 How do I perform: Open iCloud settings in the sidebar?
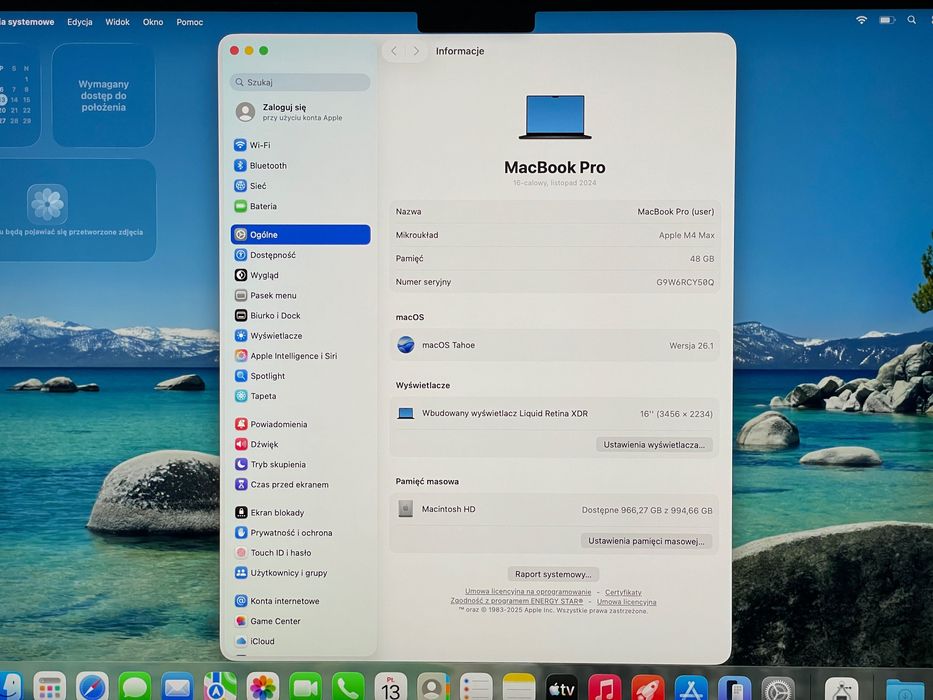[300, 641]
